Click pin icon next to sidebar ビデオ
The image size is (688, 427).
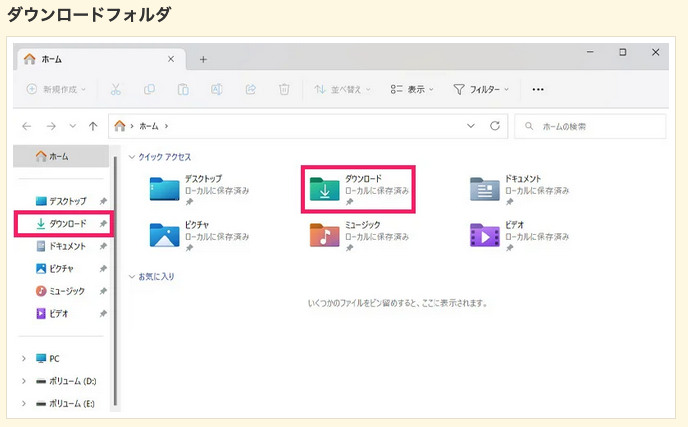(x=103, y=313)
